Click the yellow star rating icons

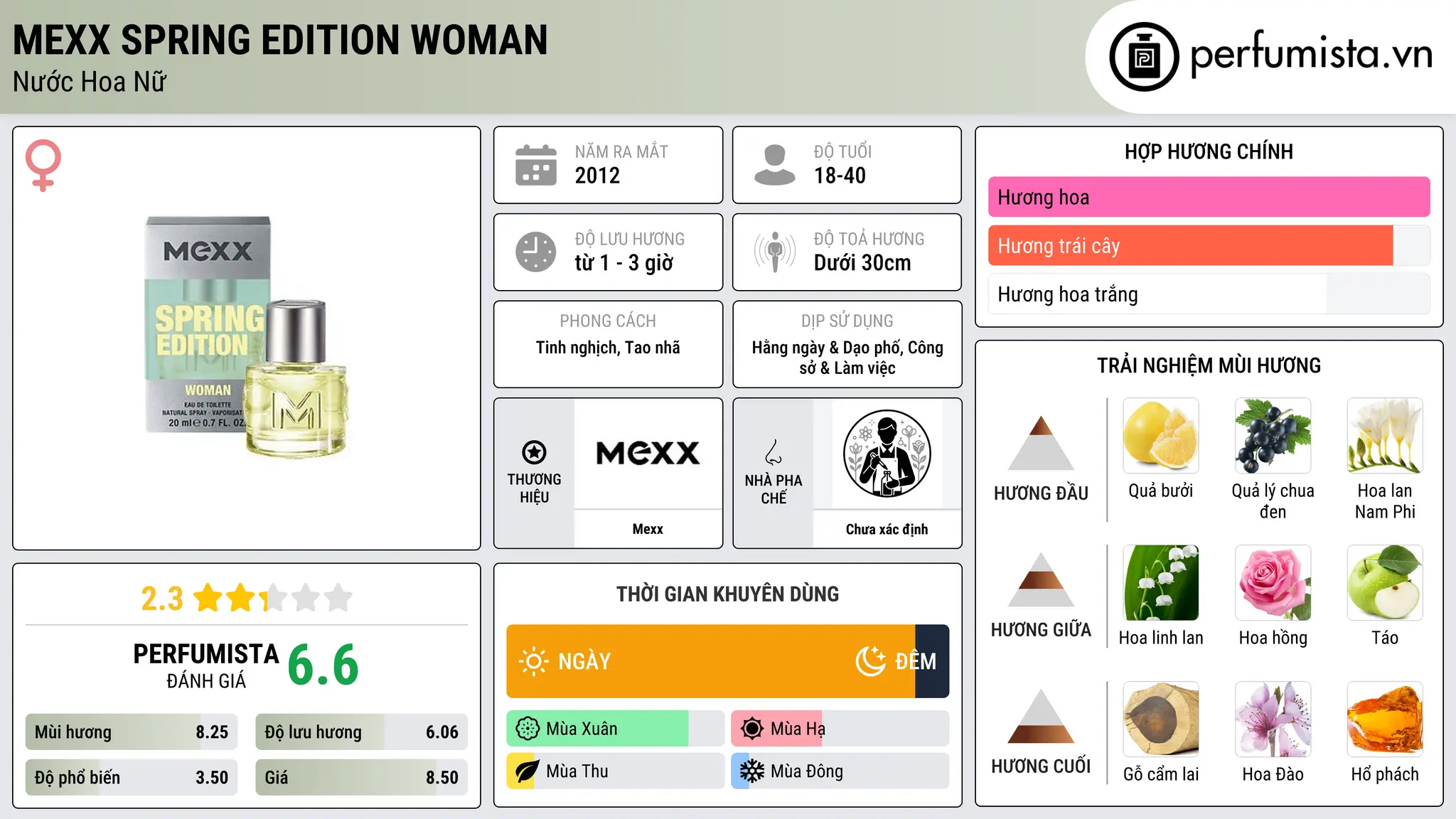coord(272,598)
